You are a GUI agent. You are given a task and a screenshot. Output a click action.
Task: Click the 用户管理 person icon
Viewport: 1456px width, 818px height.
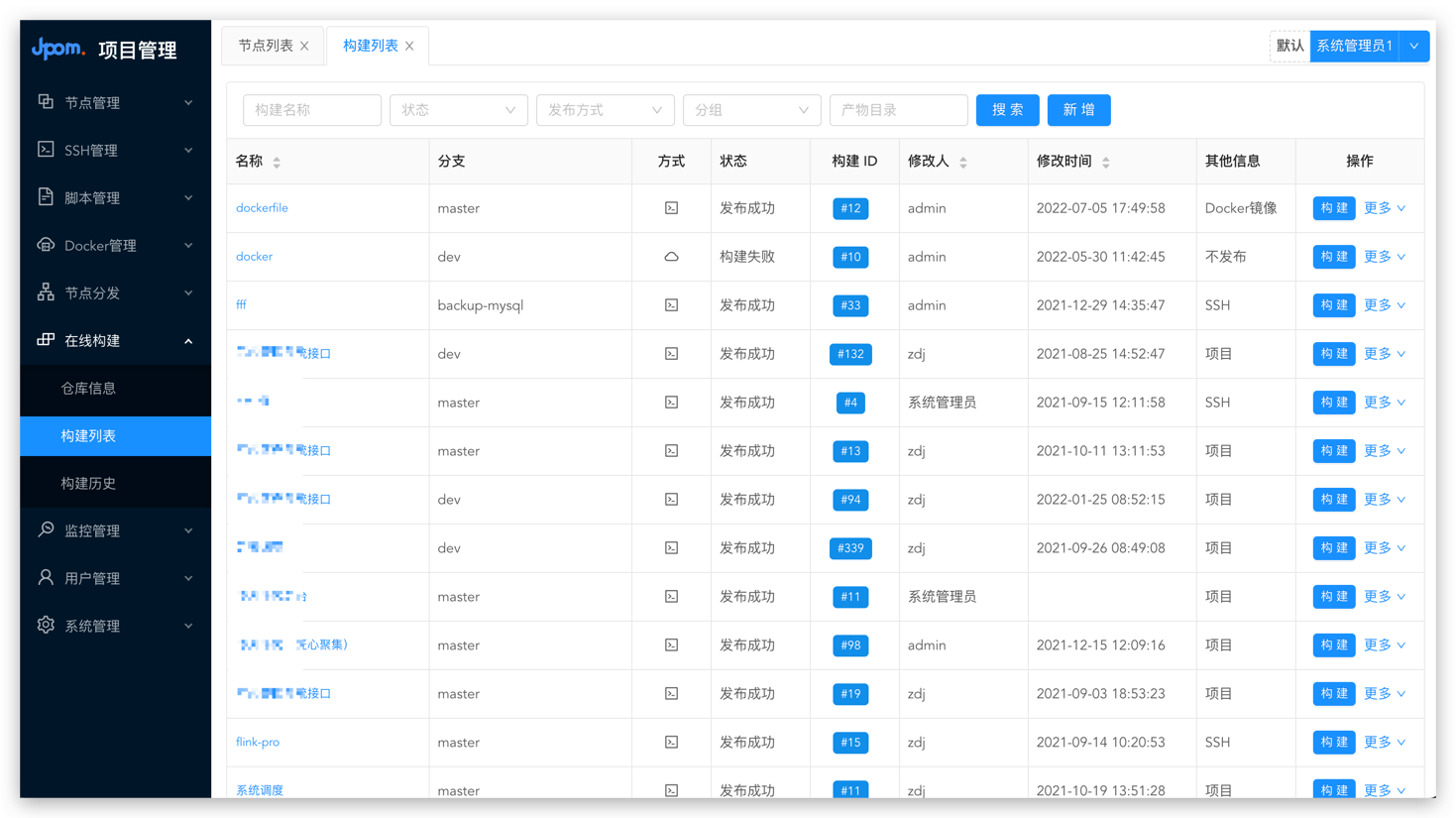(x=46, y=577)
